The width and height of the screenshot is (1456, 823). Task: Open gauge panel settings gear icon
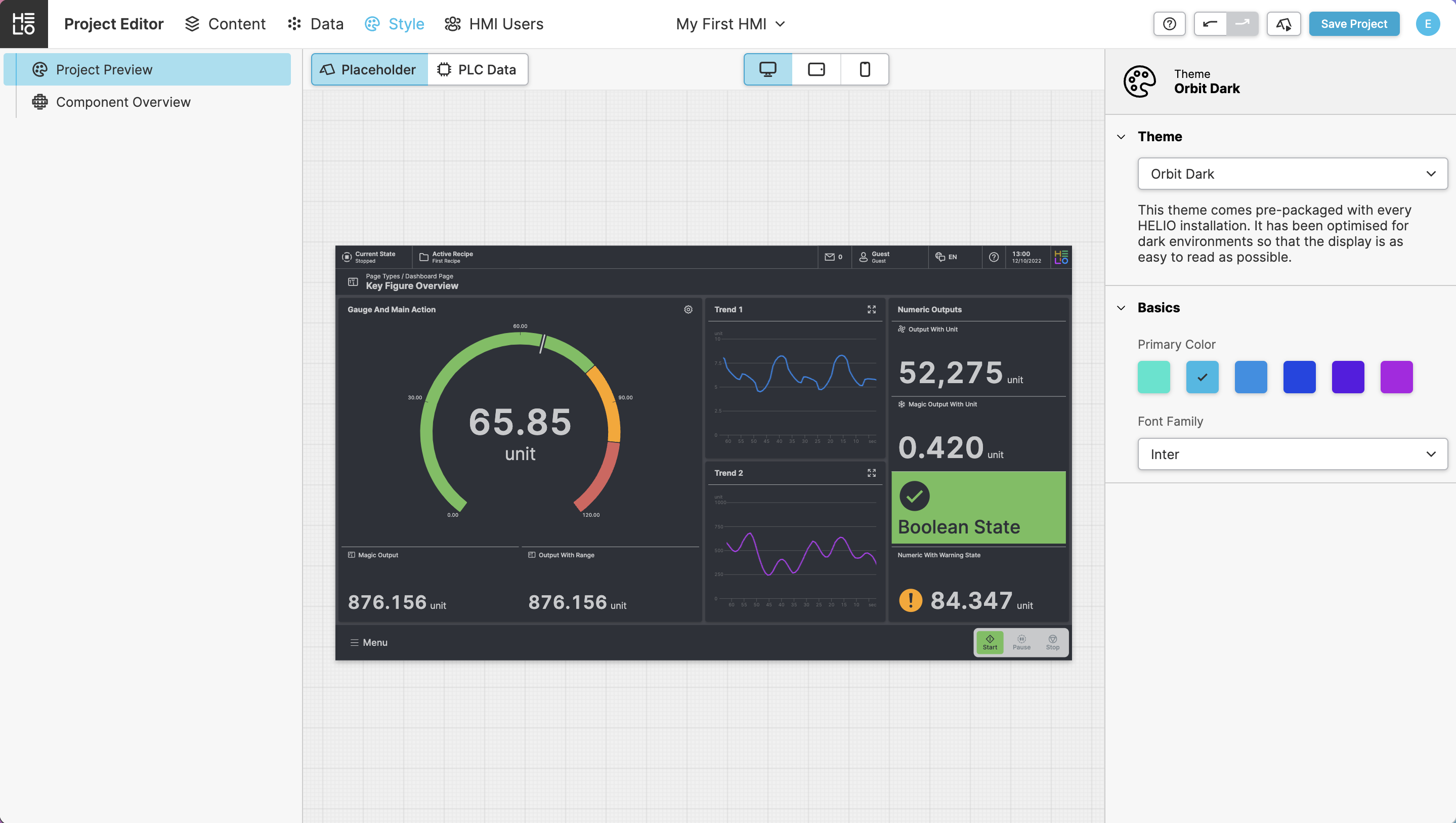(688, 309)
